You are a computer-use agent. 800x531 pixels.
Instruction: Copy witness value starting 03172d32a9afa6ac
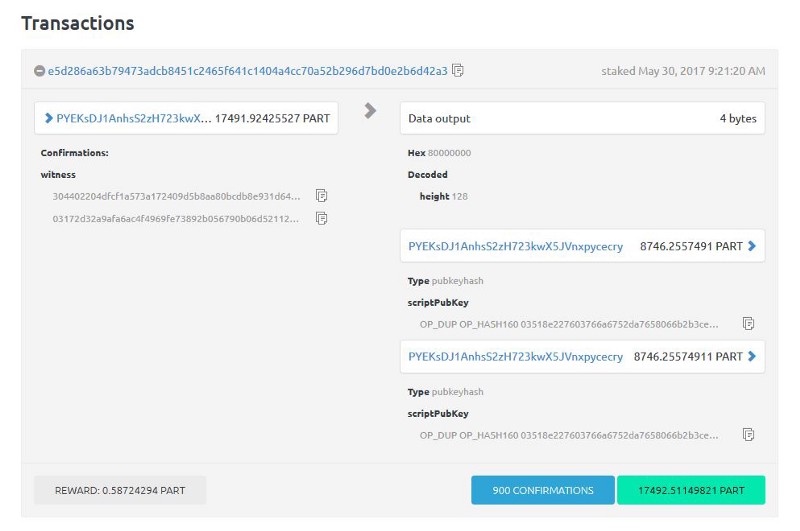coord(321,218)
